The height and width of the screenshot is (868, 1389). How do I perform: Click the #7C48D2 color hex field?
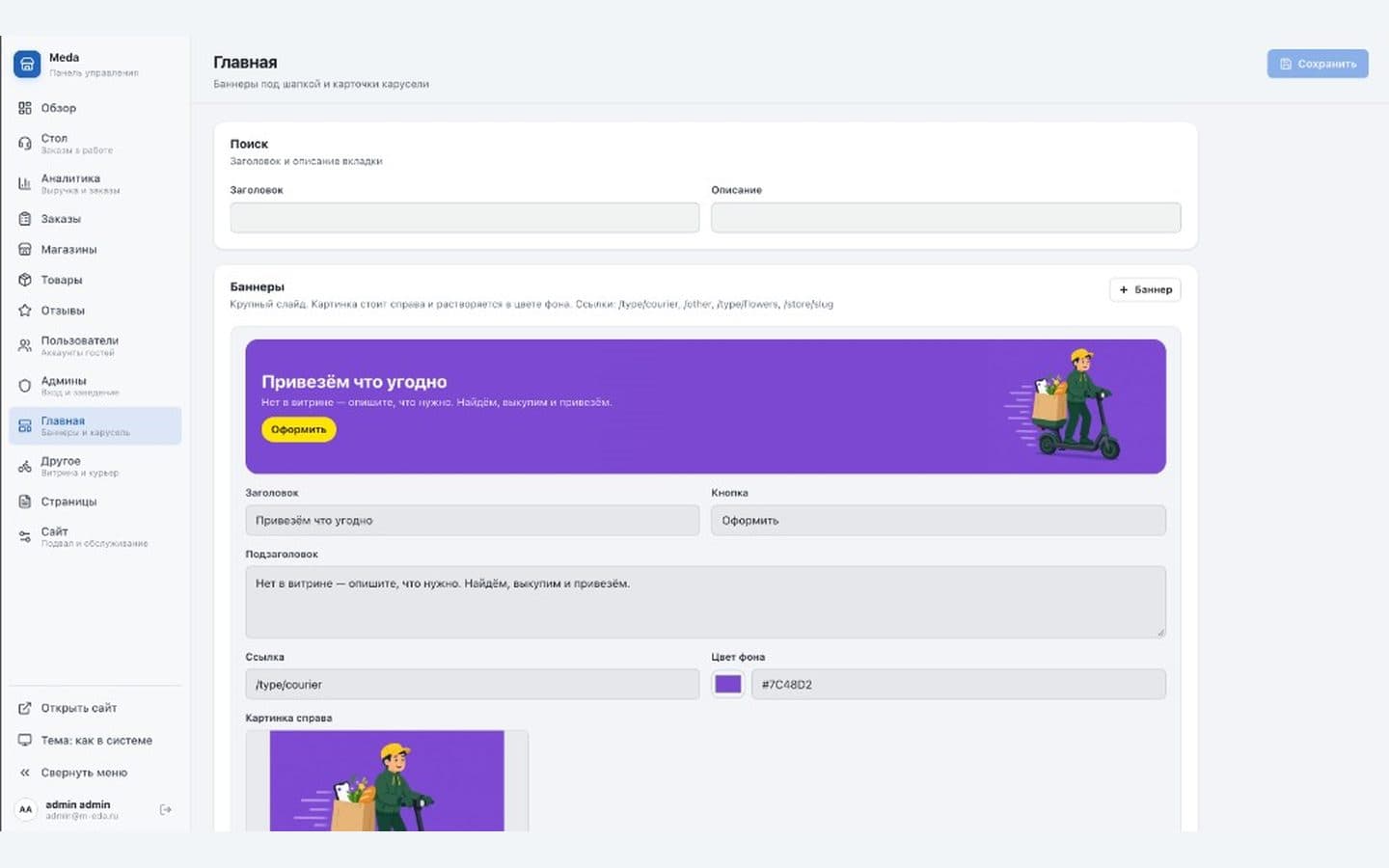(x=959, y=684)
